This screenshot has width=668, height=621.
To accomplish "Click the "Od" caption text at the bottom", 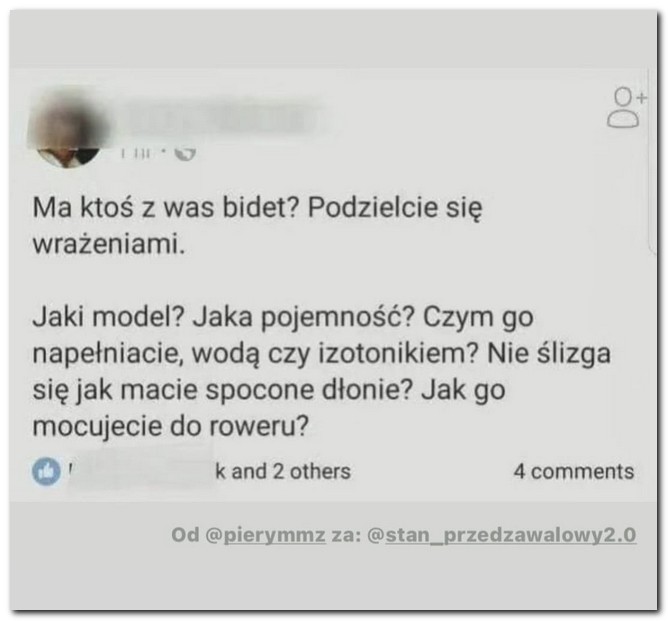I will pos(185,534).
